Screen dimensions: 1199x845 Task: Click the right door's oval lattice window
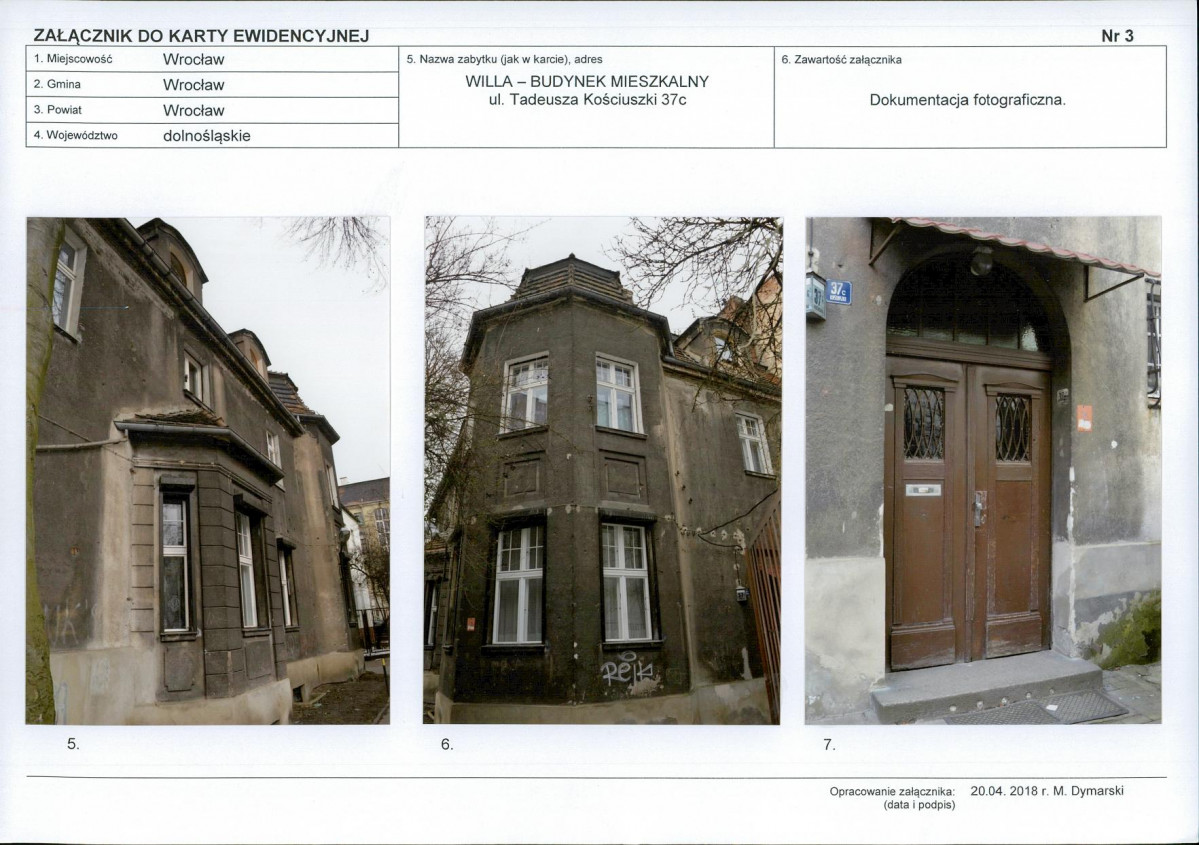tap(1012, 427)
